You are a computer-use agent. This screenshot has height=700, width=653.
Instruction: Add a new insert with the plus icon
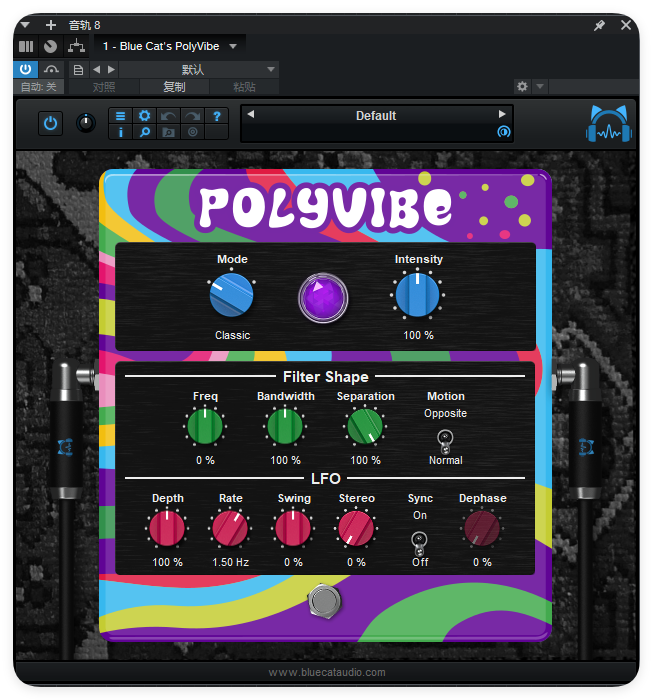(51, 25)
